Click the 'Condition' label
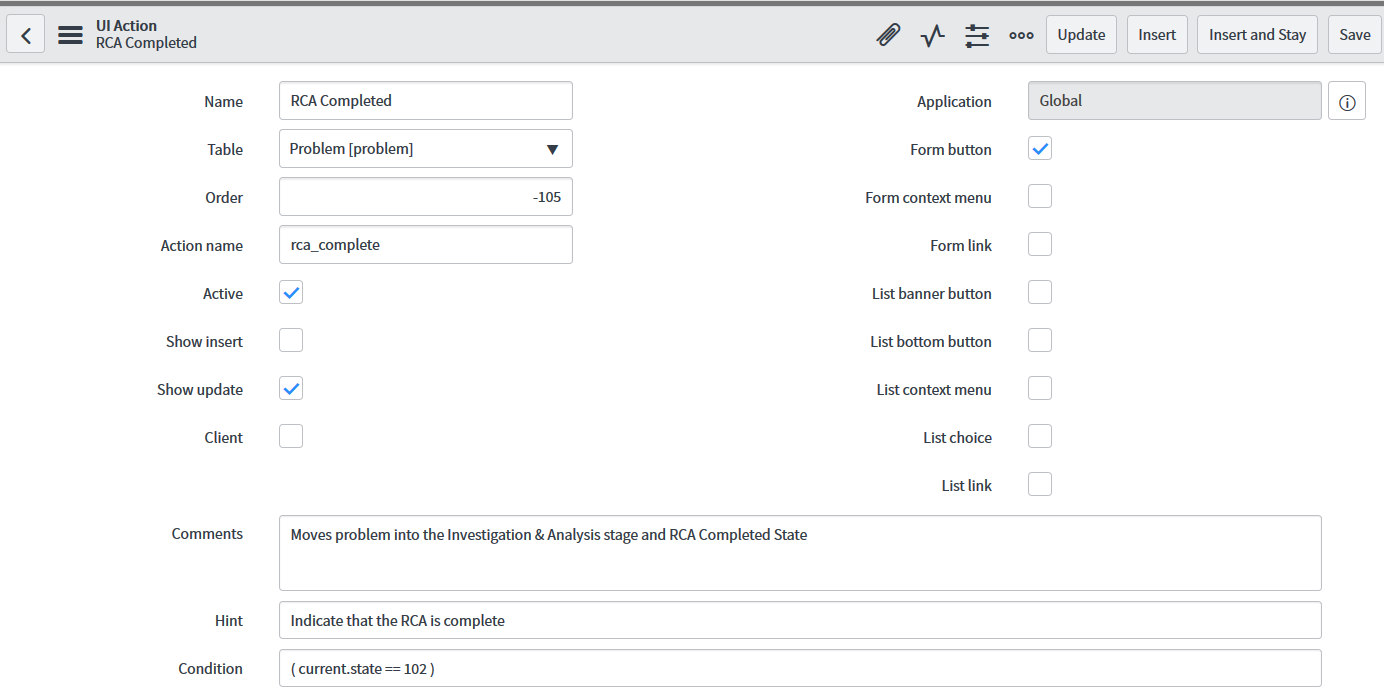Image resolution: width=1384 pixels, height=687 pixels. (210, 669)
